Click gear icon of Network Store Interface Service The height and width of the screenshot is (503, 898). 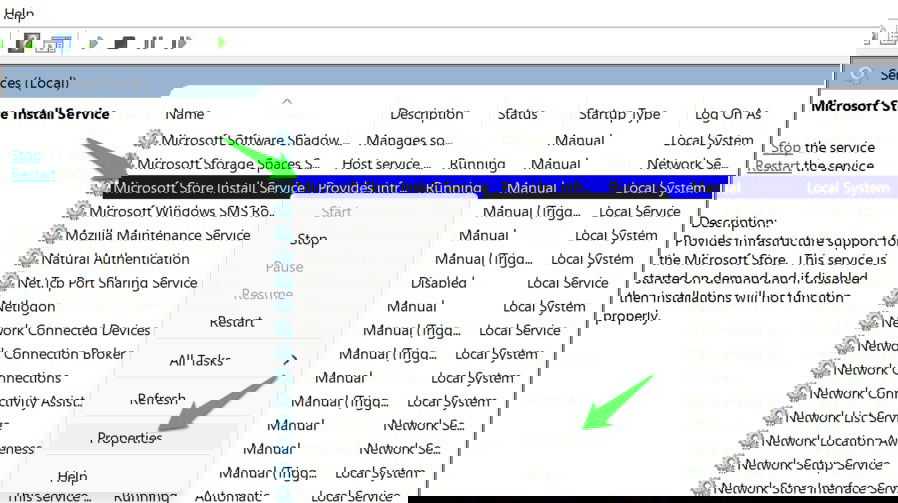(x=704, y=489)
